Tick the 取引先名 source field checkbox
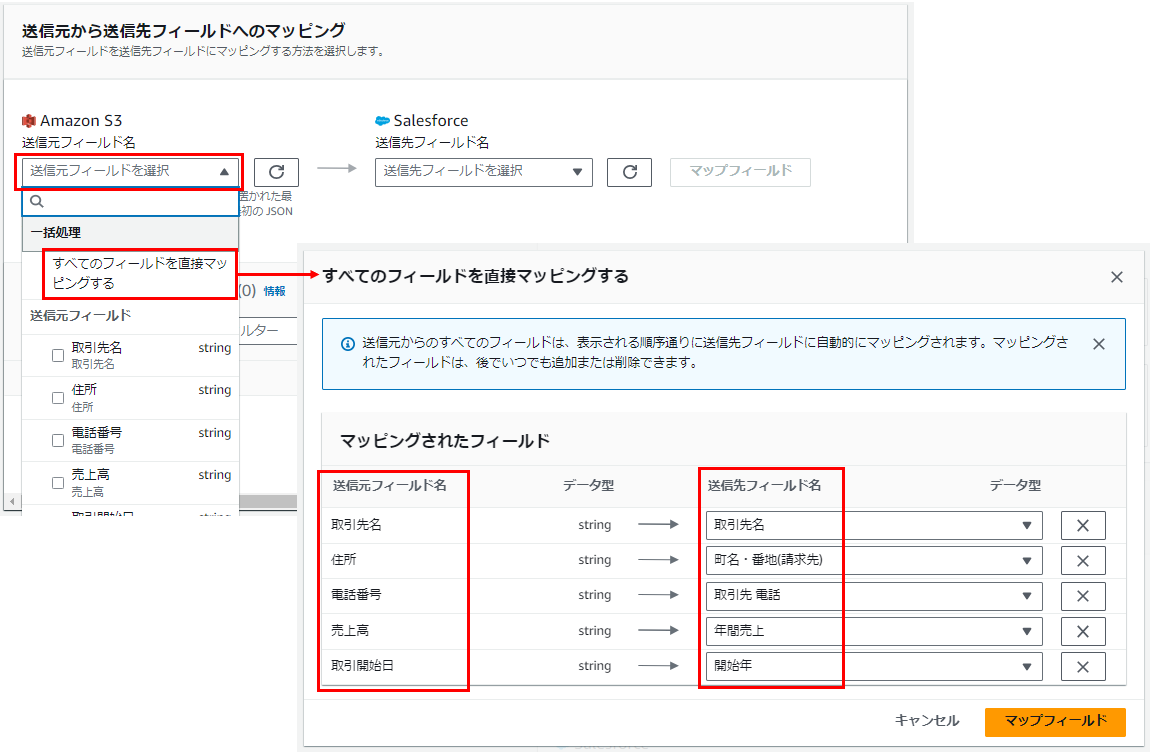The width and height of the screenshot is (1150, 752). (x=58, y=355)
